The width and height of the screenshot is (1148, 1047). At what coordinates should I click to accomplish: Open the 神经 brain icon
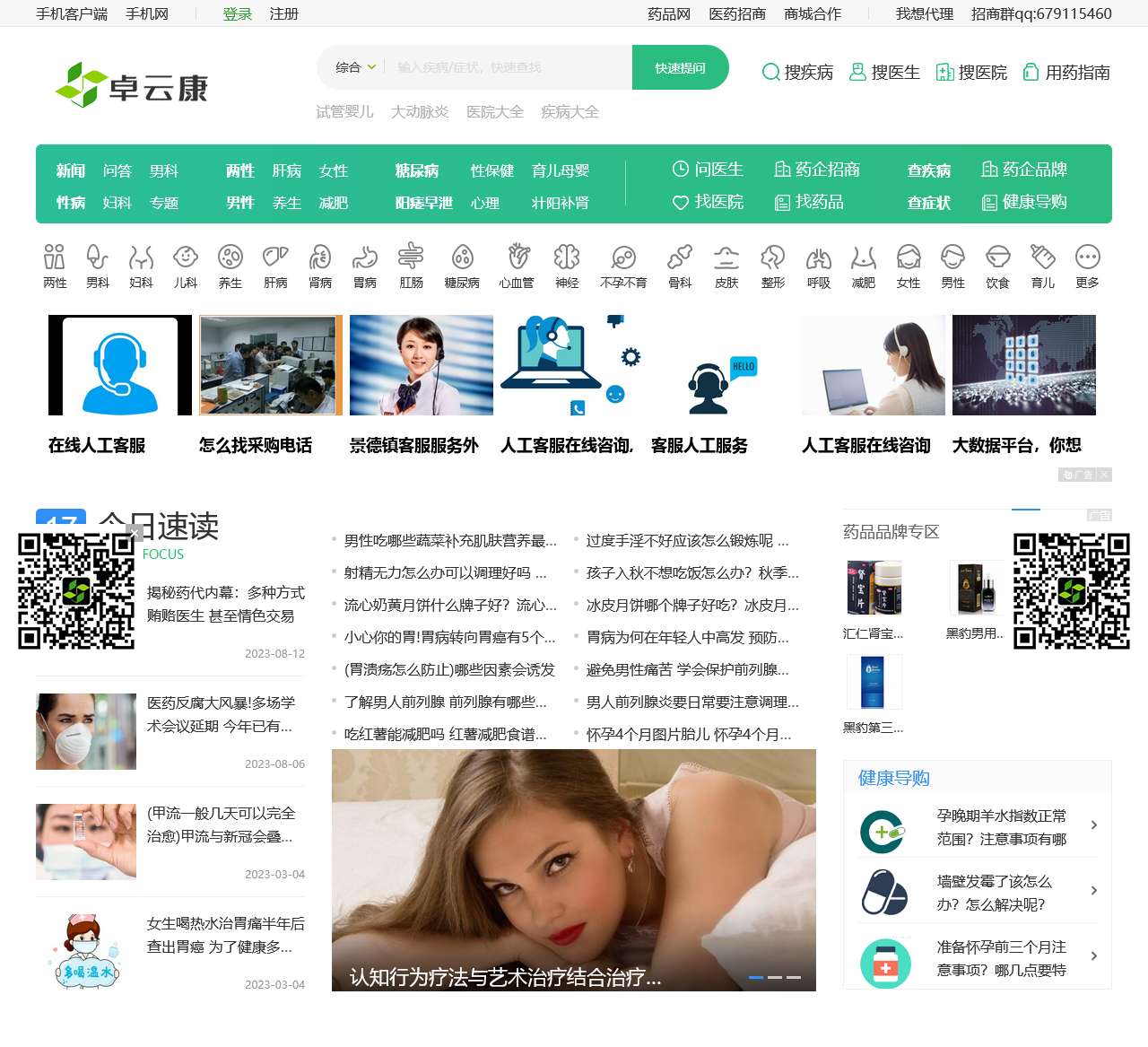567,257
